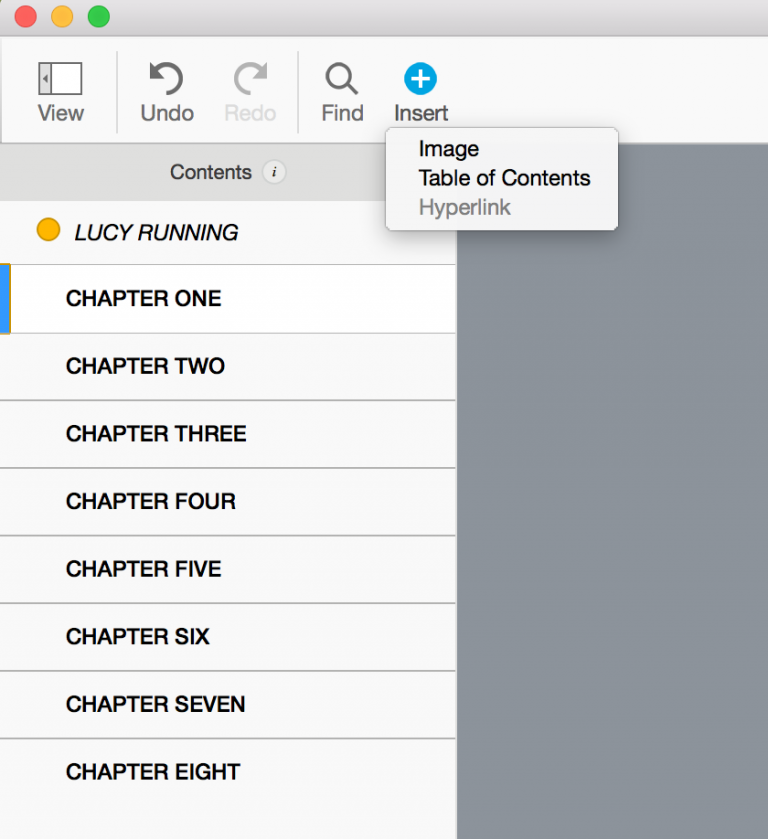Click the info icon beside Contents
The width and height of the screenshot is (768, 839).
click(x=275, y=172)
